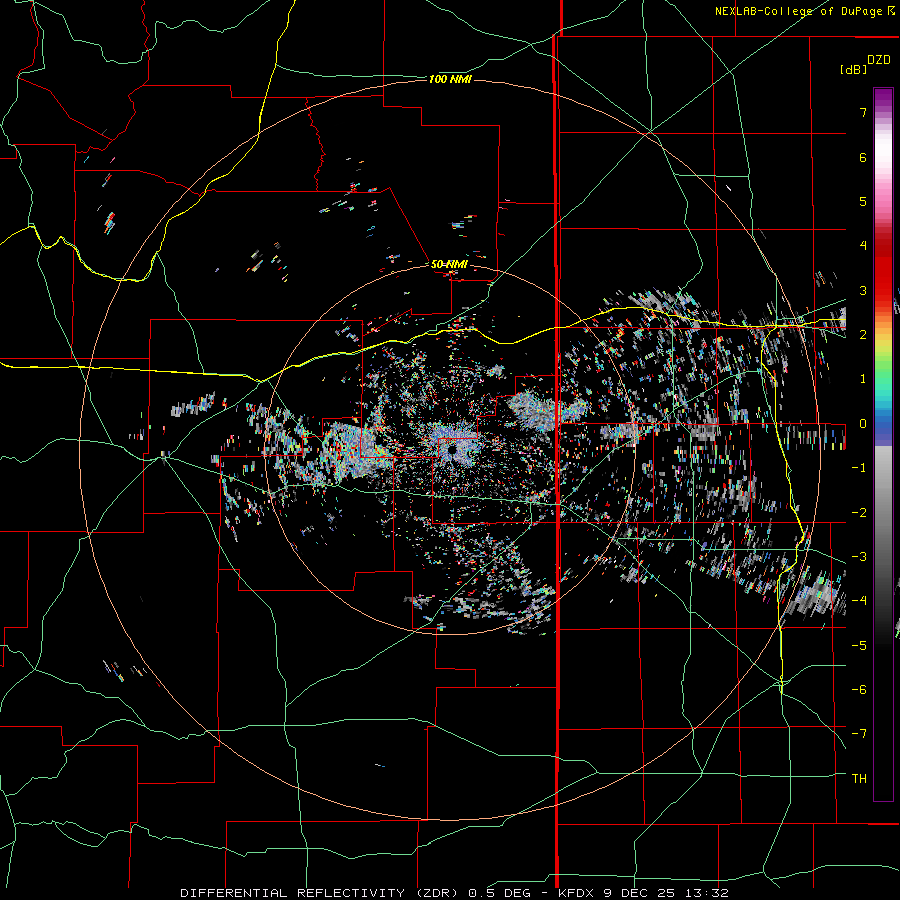Click the 1 value on the color scale
The image size is (900, 900).
coord(863,379)
